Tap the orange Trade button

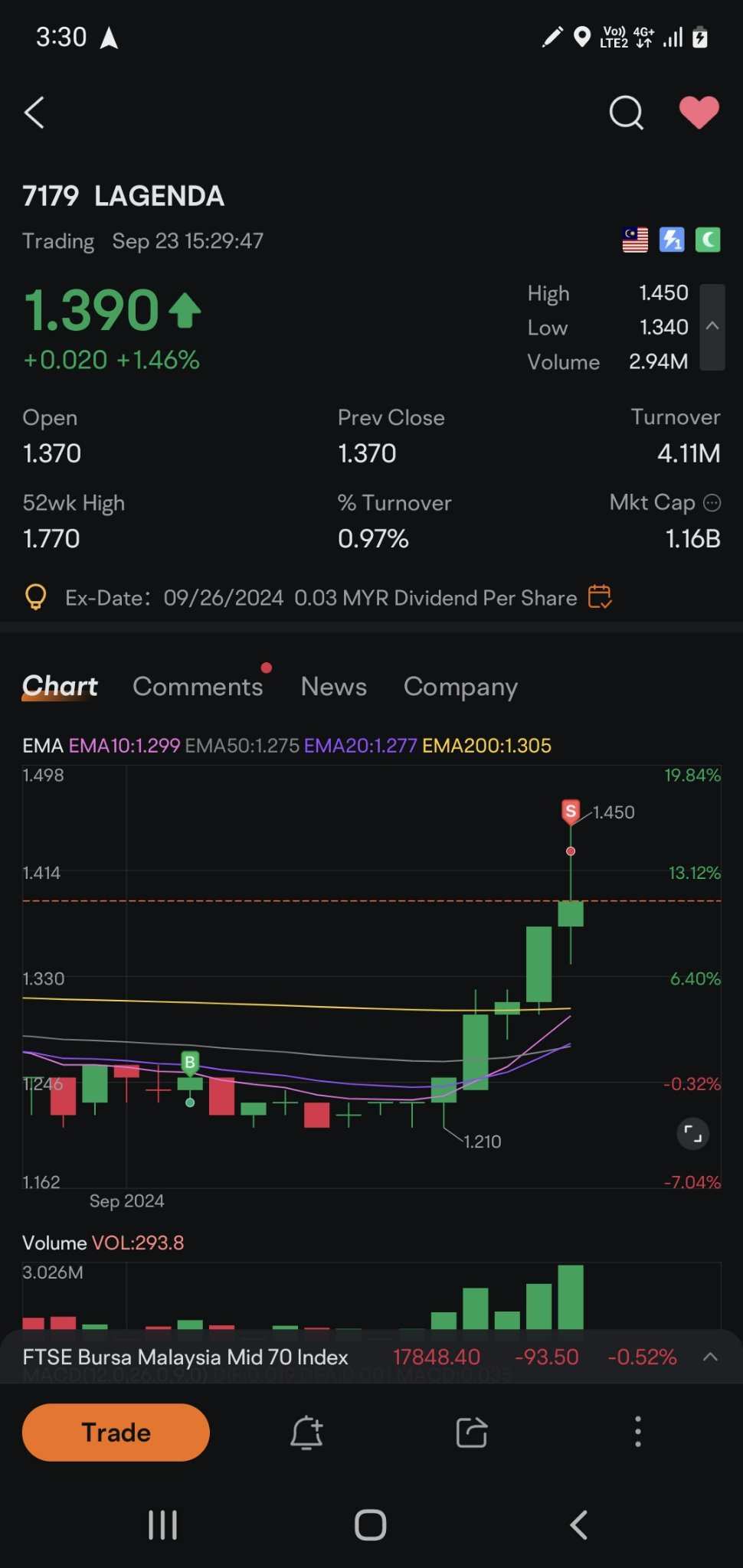point(116,1432)
